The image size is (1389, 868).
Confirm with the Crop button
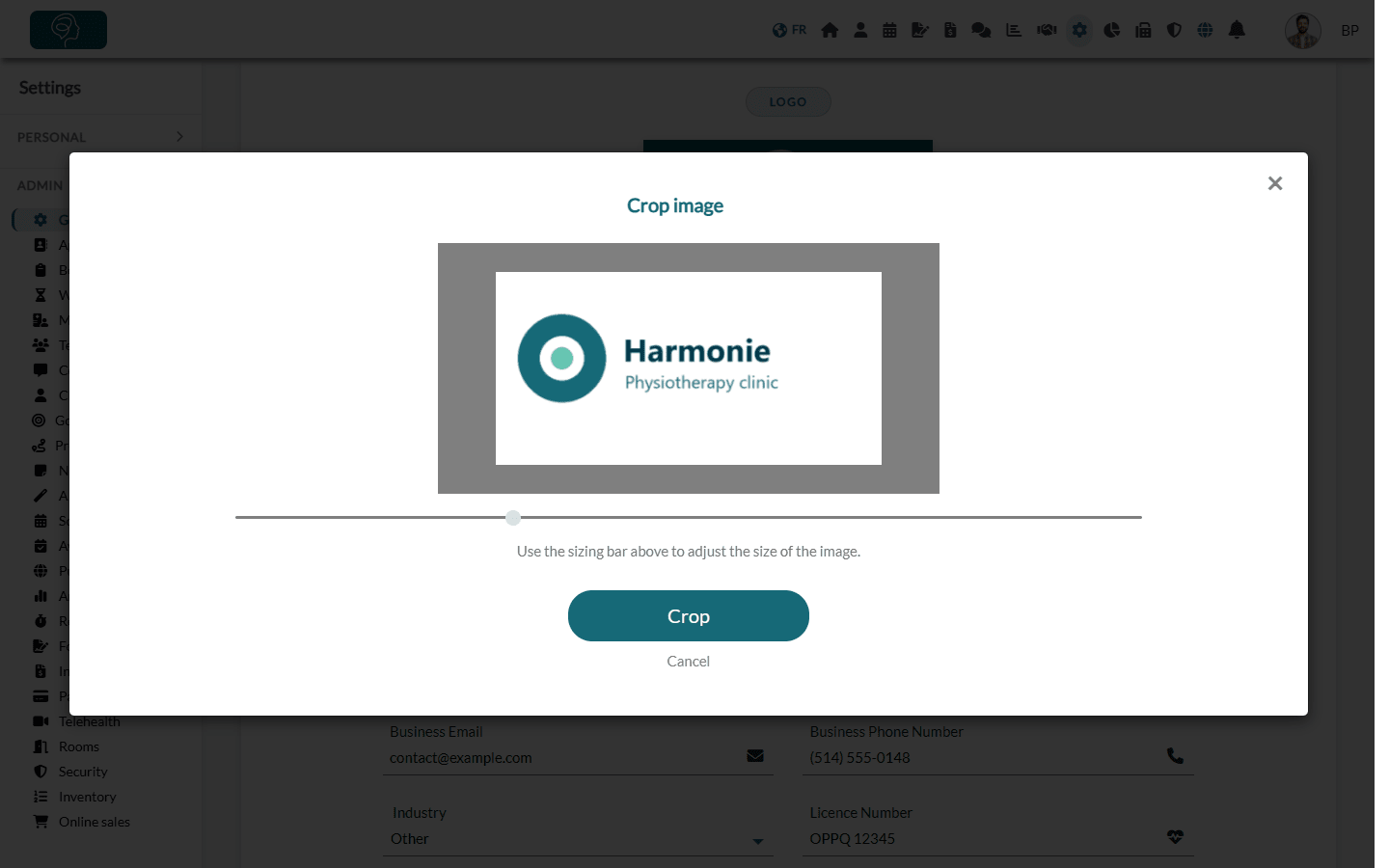(x=689, y=616)
